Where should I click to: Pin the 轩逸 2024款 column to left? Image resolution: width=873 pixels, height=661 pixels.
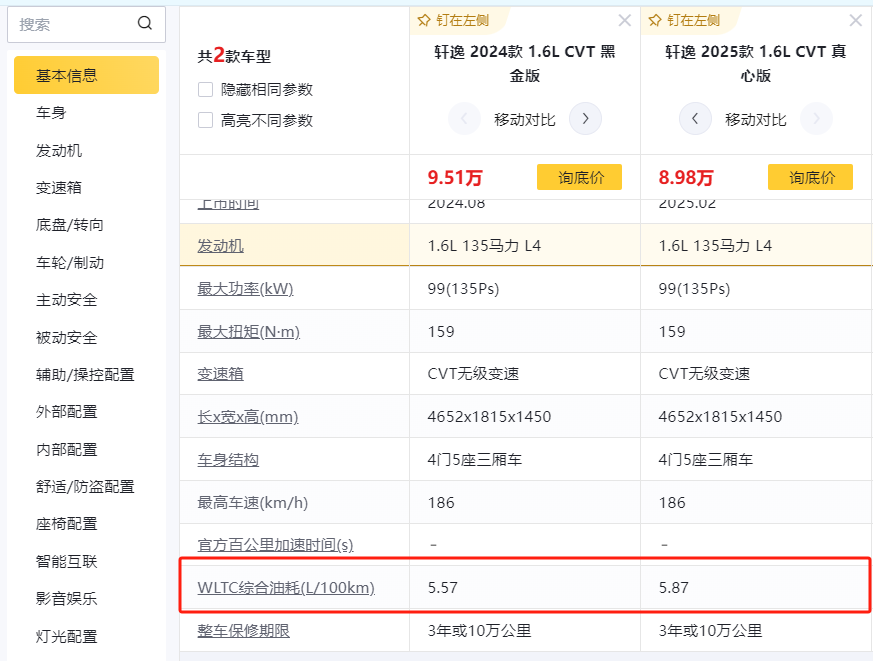[453, 21]
